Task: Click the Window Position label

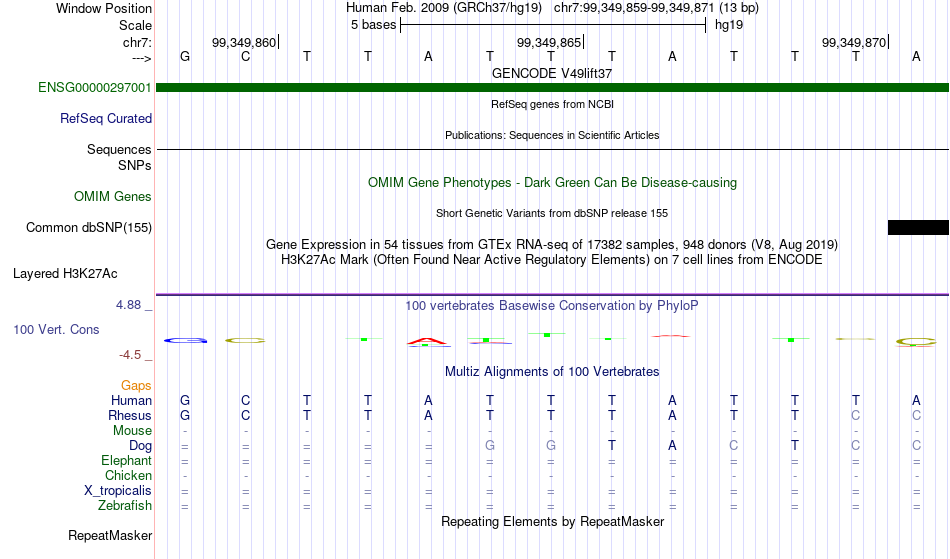Action: tap(104, 8)
